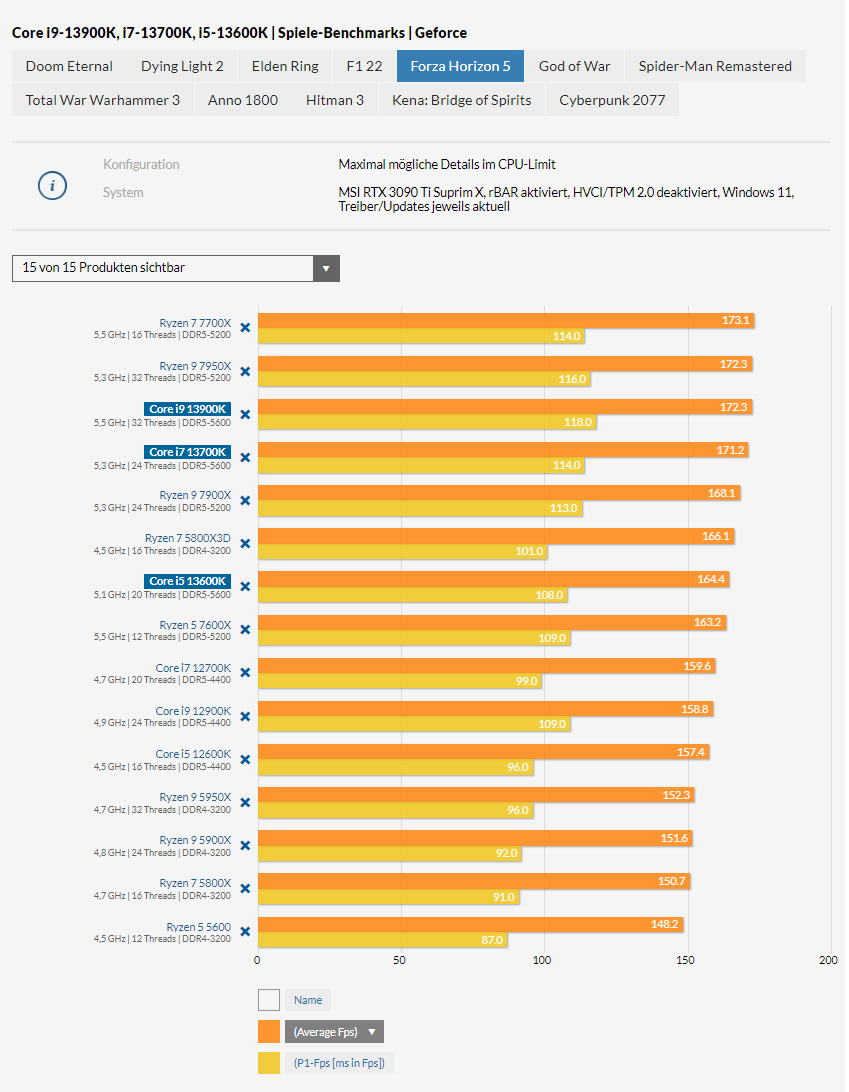Click the Ryzen 9 5950X product name
This screenshot has width=849, height=1092.
pyautogui.click(x=195, y=797)
